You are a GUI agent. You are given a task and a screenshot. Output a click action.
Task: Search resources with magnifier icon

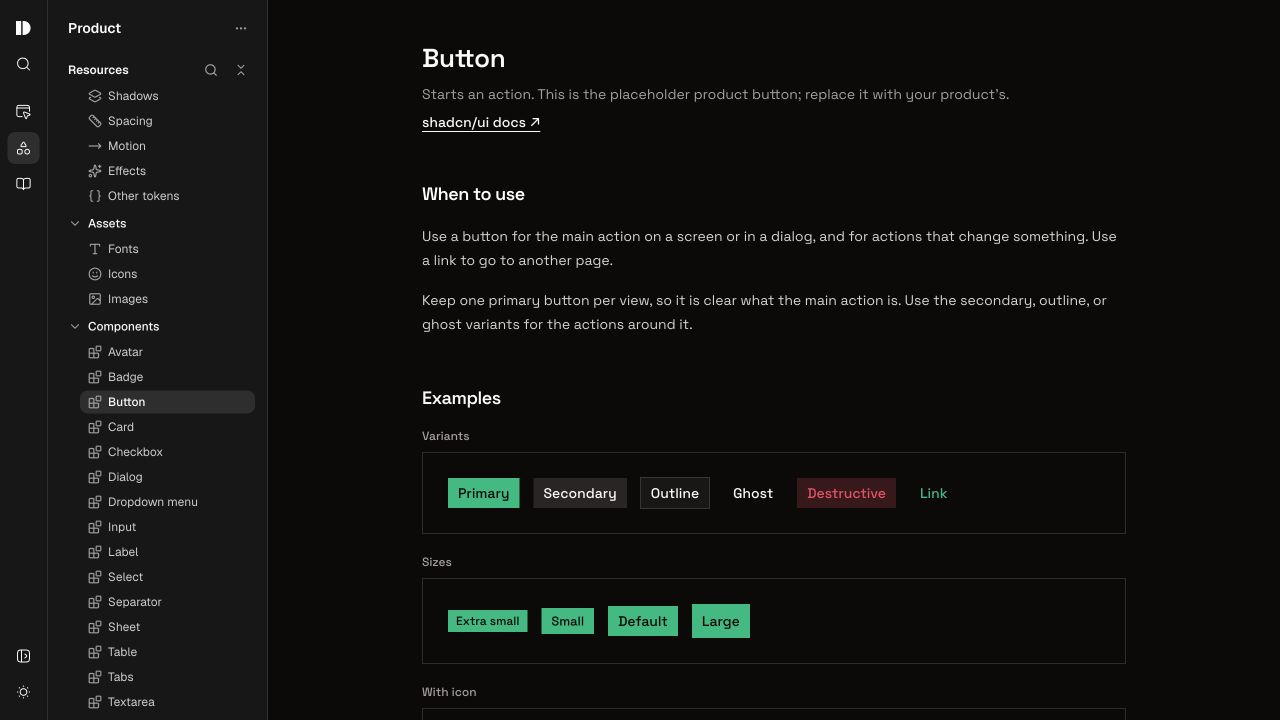click(x=211, y=70)
